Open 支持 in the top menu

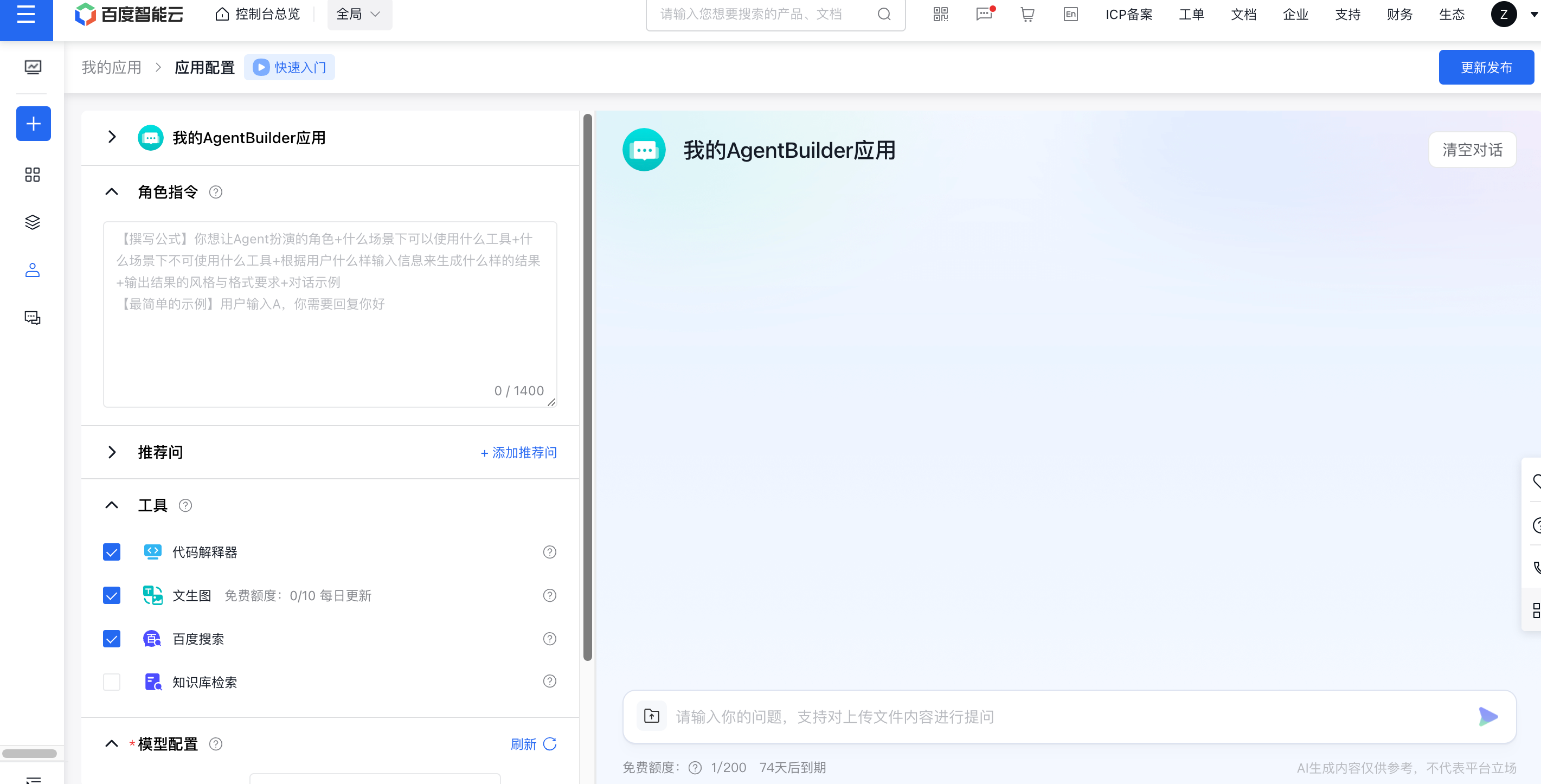1348,14
